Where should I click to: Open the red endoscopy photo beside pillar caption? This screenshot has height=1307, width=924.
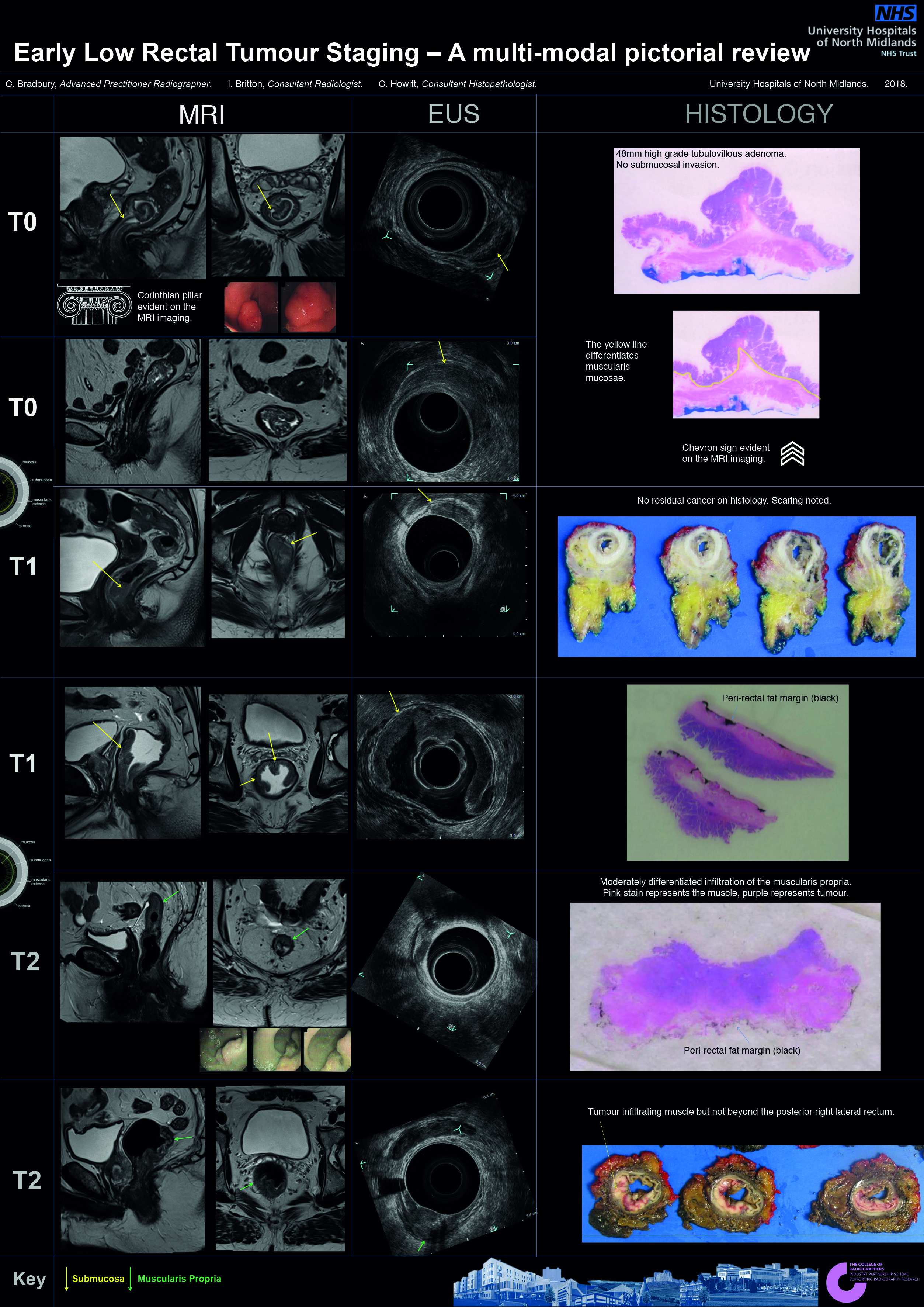[x=251, y=307]
